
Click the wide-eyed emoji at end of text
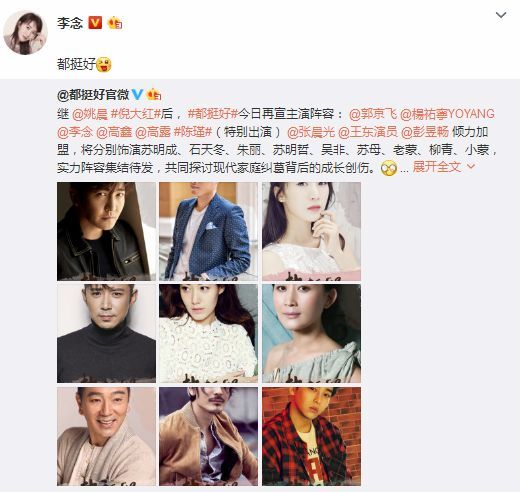coord(389,168)
